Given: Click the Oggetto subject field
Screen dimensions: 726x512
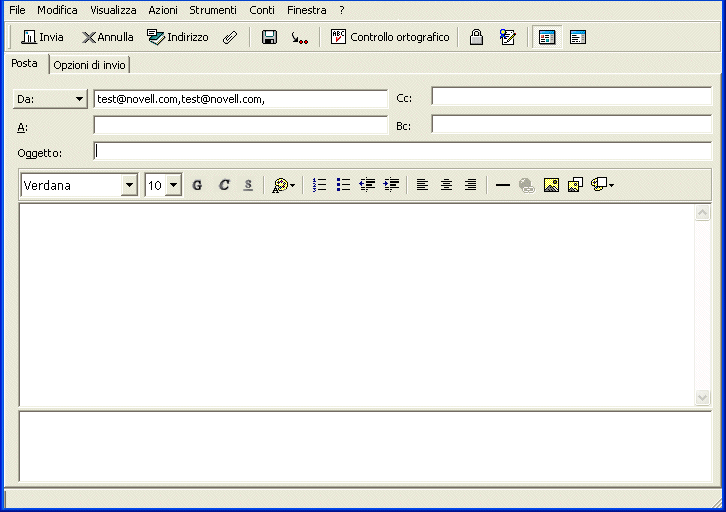Looking at the screenshot, I should pos(402,151).
